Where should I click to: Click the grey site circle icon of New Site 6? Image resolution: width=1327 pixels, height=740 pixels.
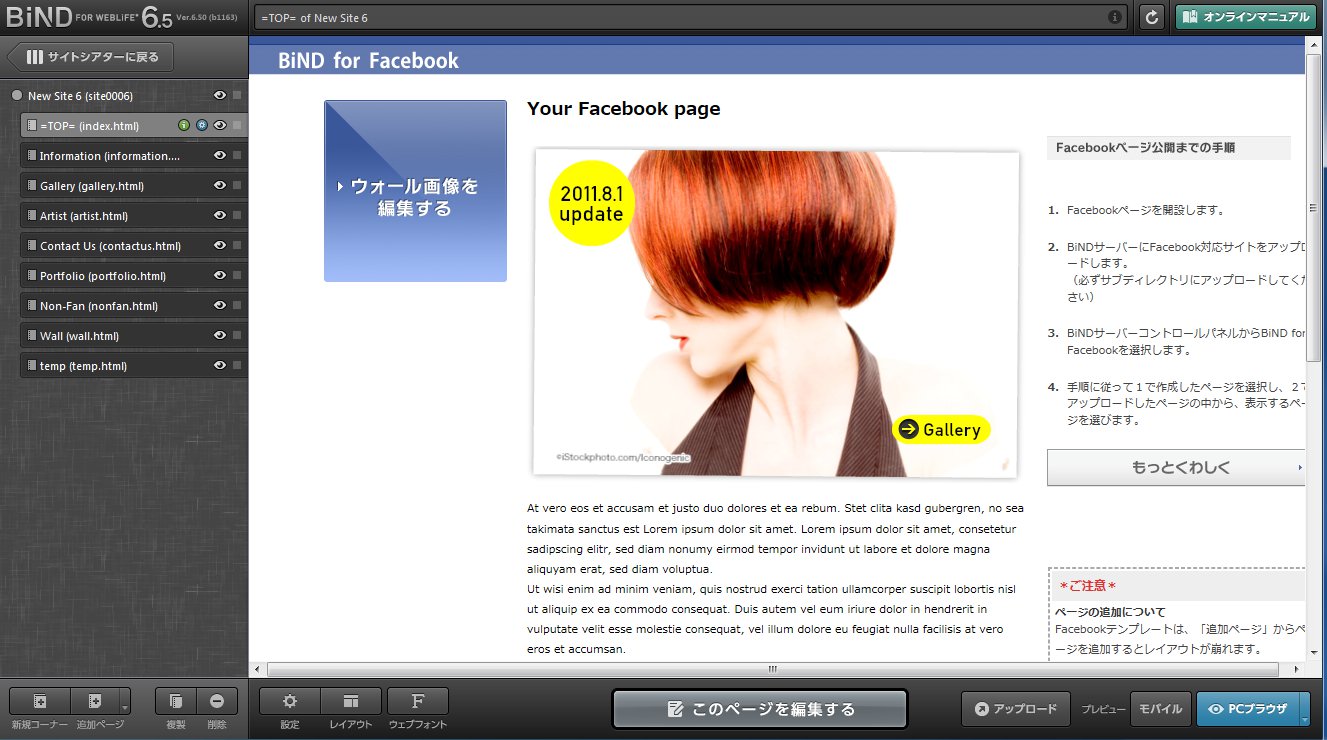click(x=16, y=96)
